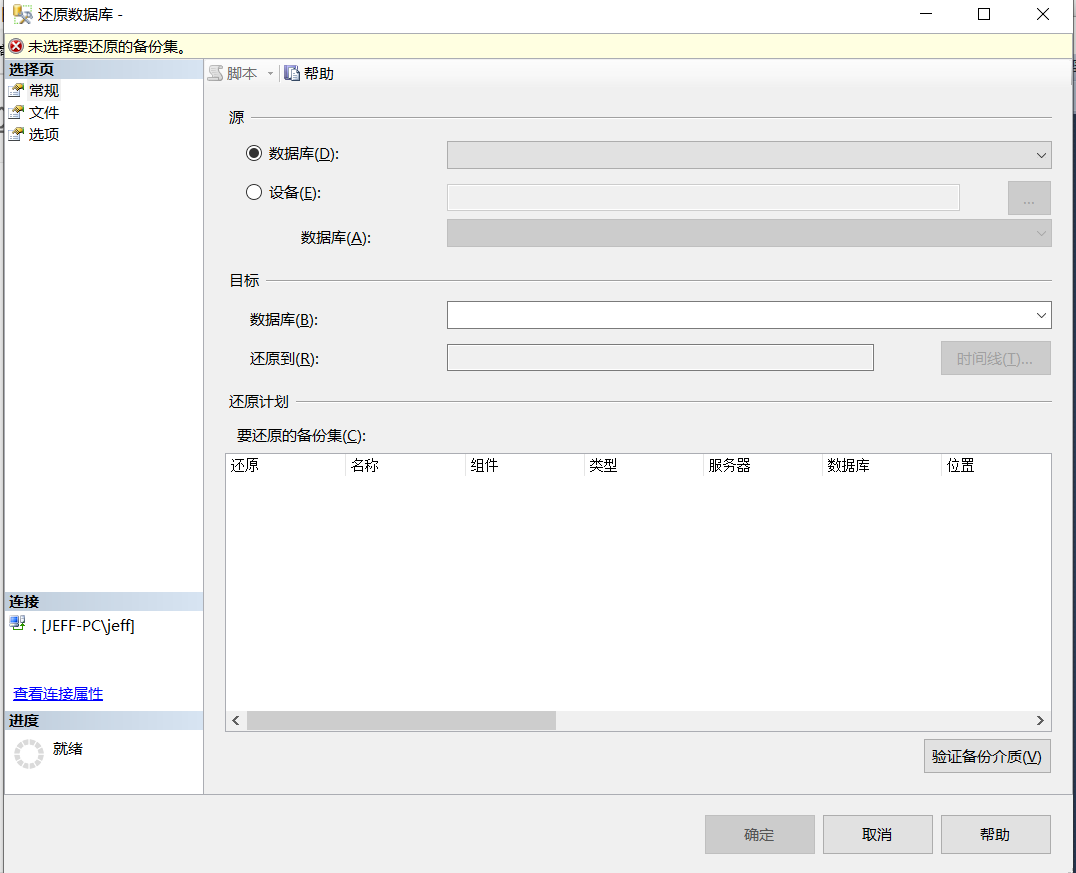Close the restore database window
Image resolution: width=1076 pixels, height=873 pixels.
[1042, 14]
